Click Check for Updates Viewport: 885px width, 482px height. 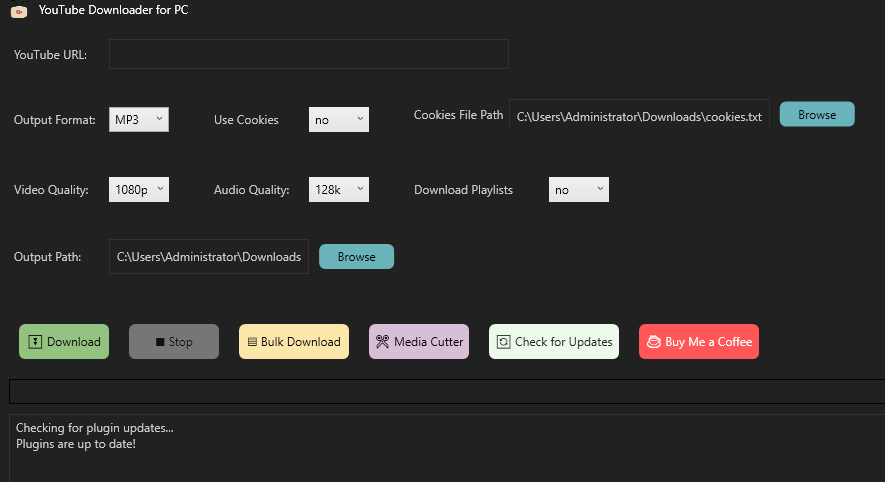pos(554,341)
